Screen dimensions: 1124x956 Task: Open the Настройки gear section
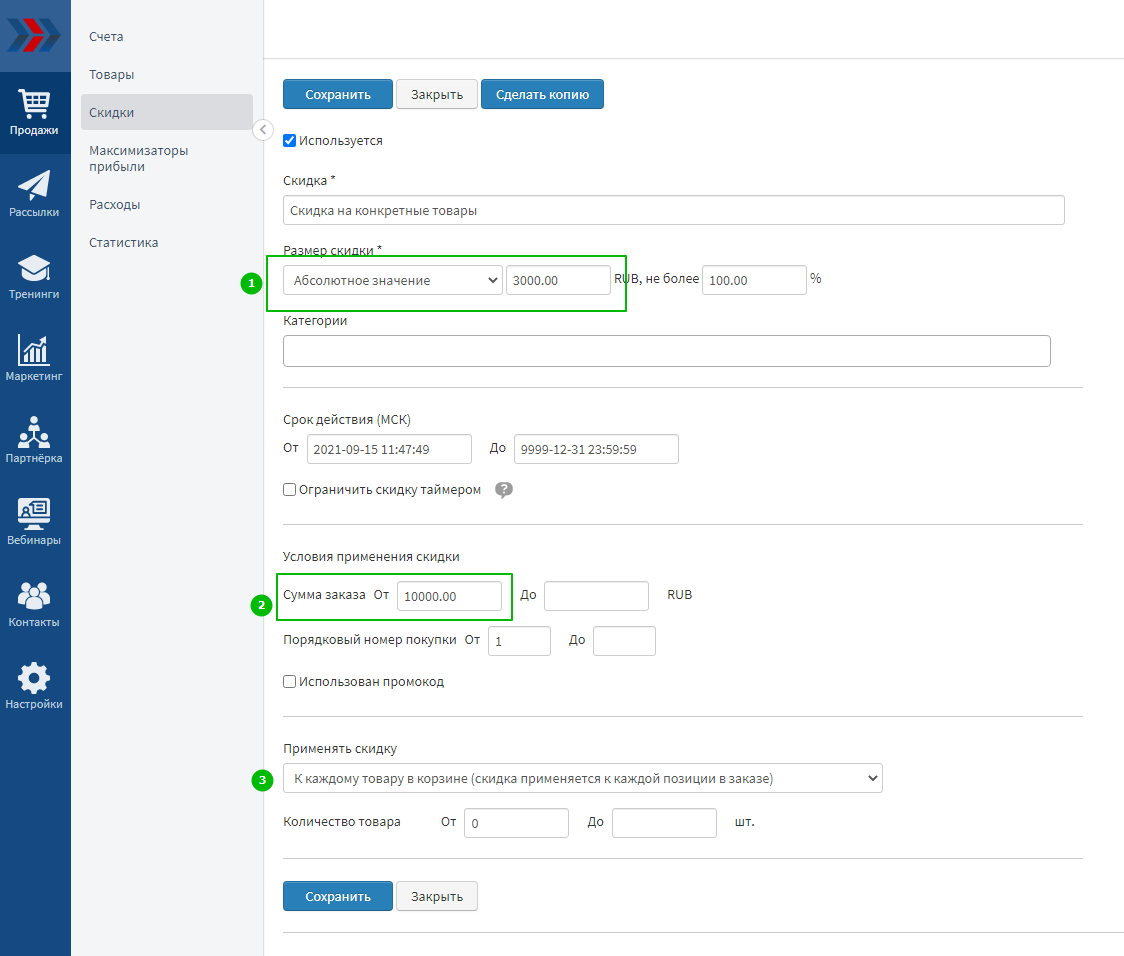click(x=34, y=686)
